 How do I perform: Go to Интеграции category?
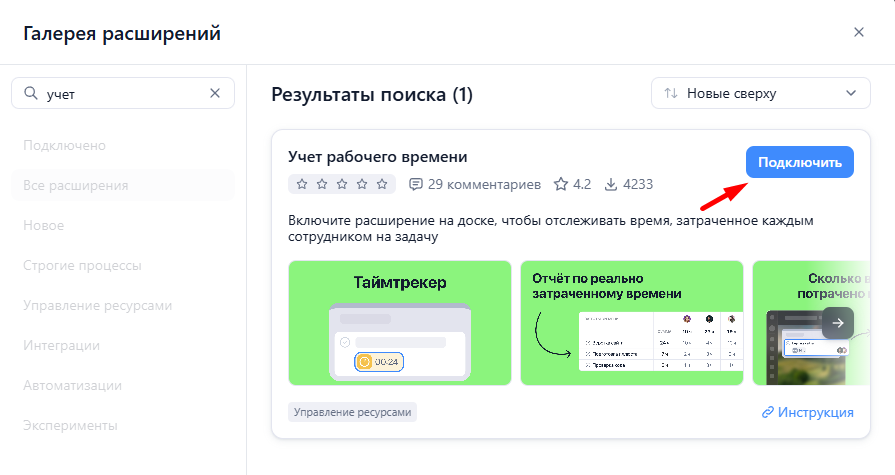click(61, 345)
